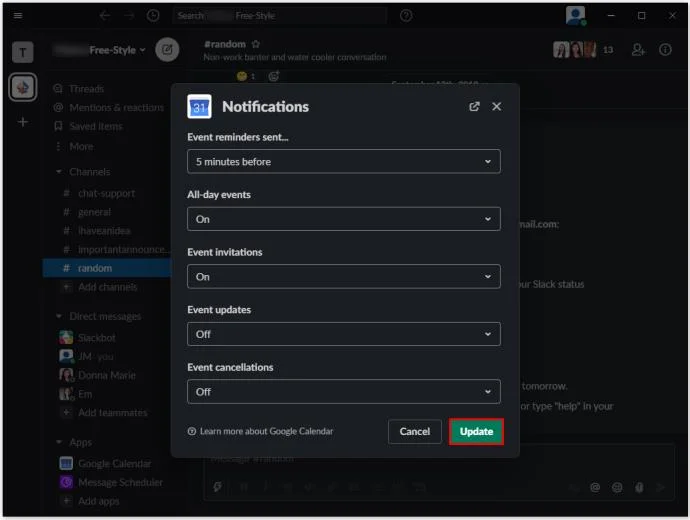This screenshot has width=690, height=520.
Task: Open More in sidebar
Action: point(81,146)
